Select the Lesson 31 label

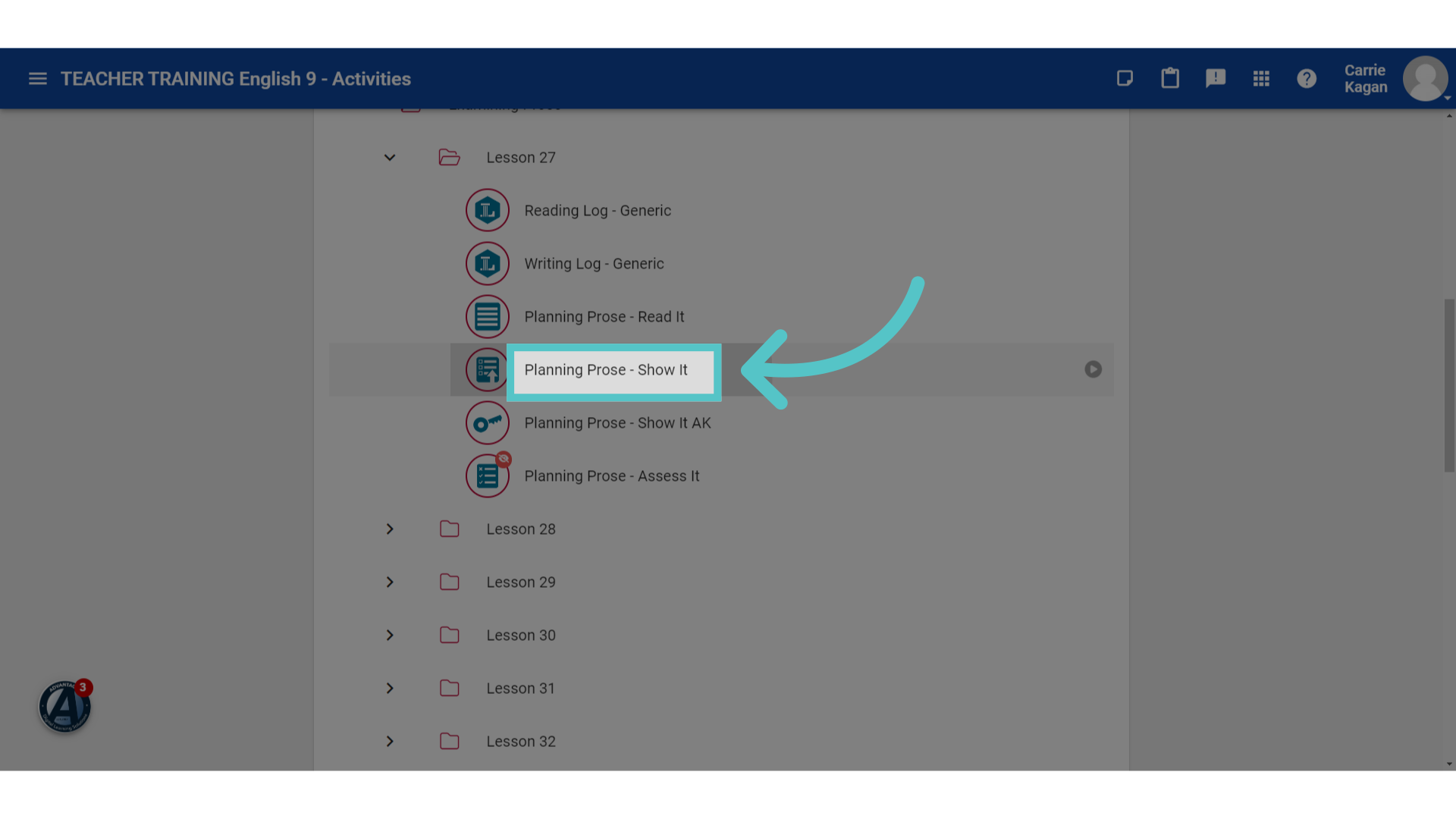[521, 689]
